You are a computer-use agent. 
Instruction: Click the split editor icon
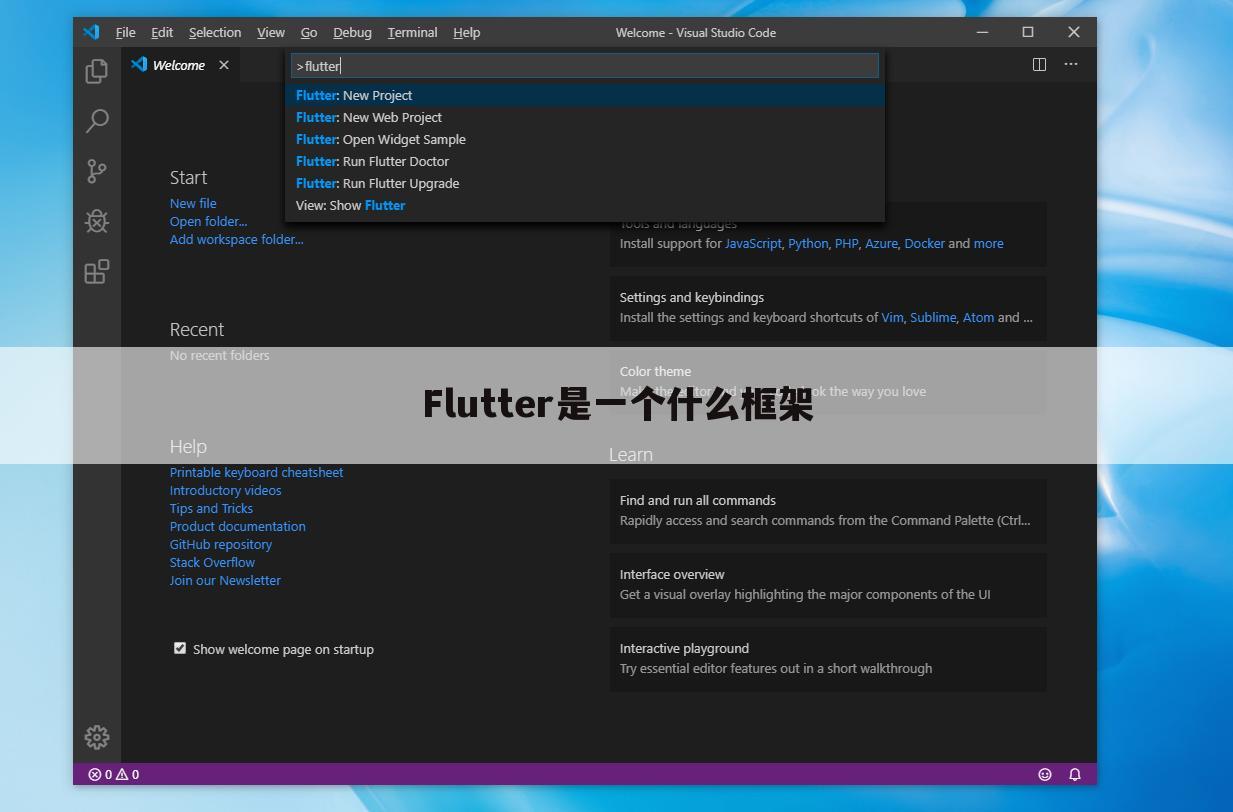[1039, 64]
